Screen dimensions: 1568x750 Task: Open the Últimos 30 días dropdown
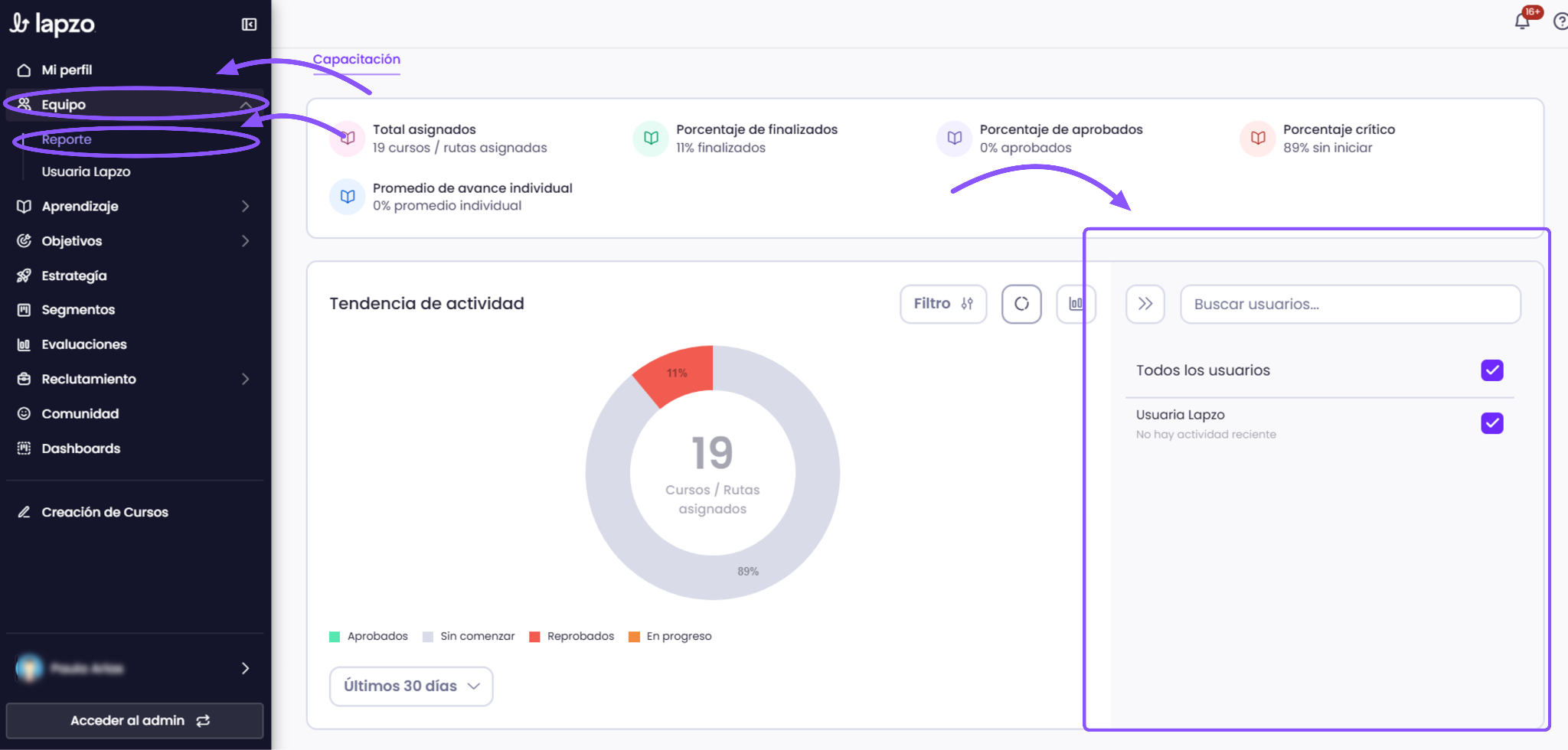[411, 686]
